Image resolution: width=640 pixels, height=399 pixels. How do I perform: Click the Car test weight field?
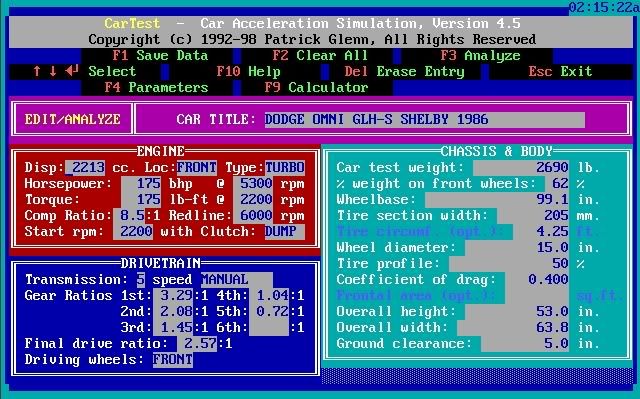[x=521, y=167]
